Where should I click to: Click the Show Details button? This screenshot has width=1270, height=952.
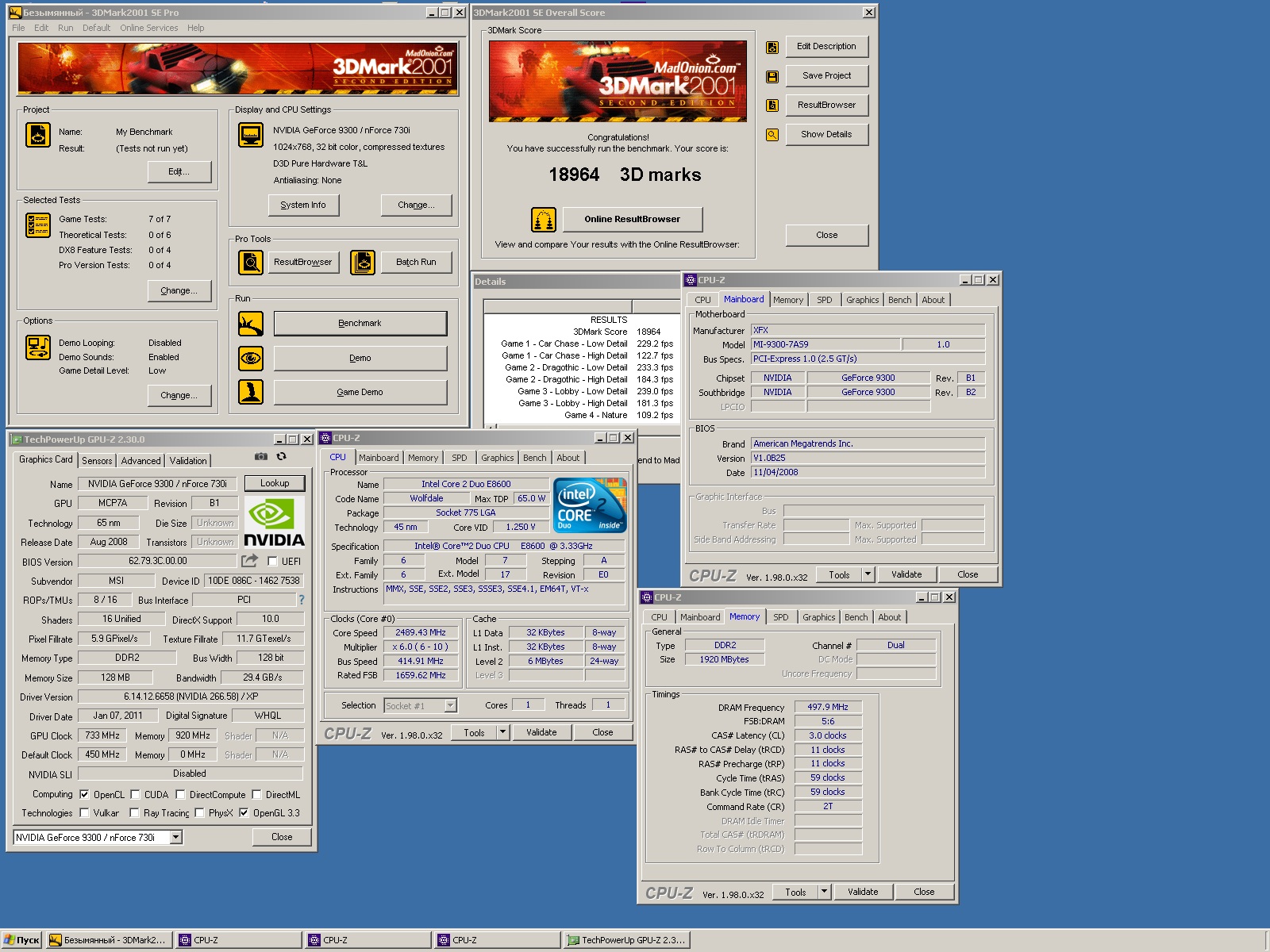coord(827,134)
